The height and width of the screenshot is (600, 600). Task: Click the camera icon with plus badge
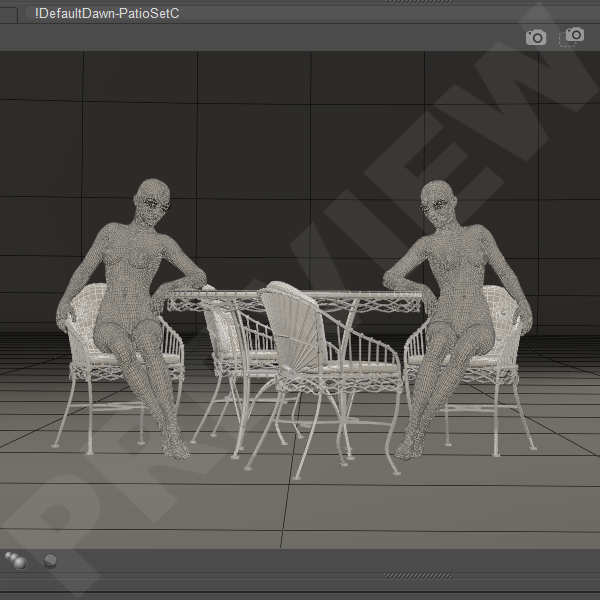pyautogui.click(x=574, y=36)
